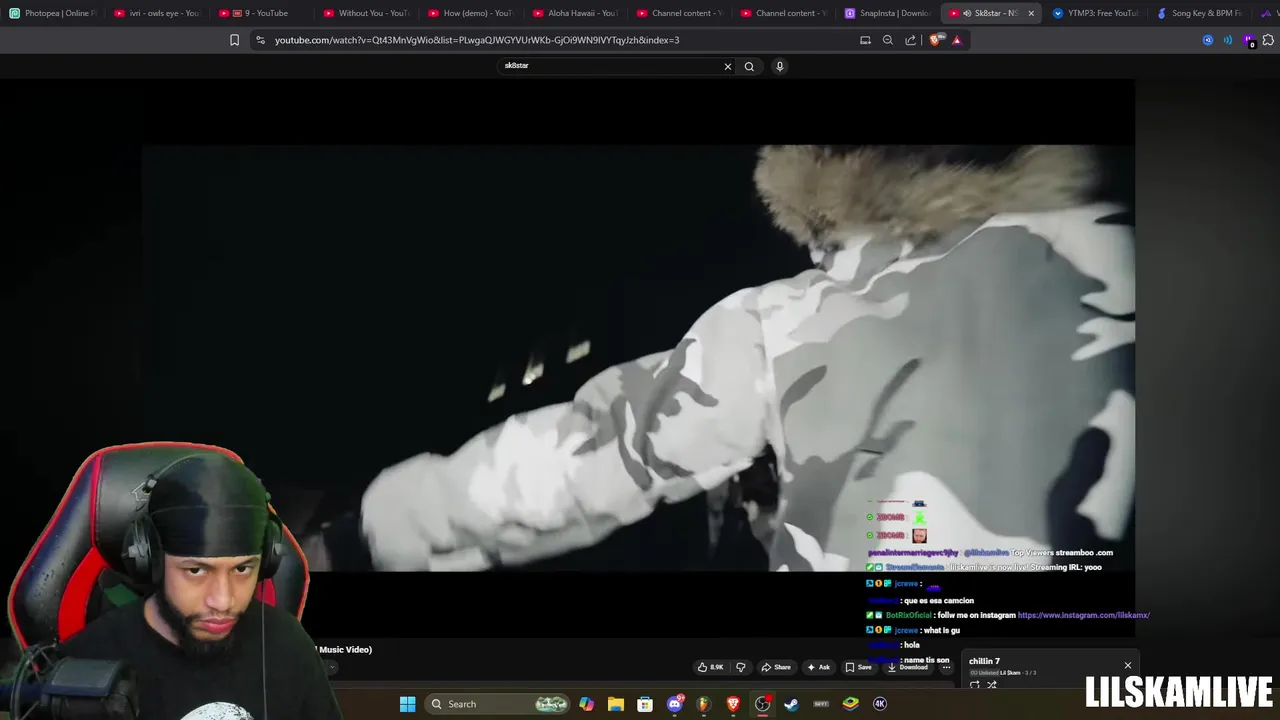The image size is (1280, 720).
Task: Save the video to a playlist
Action: [858, 667]
